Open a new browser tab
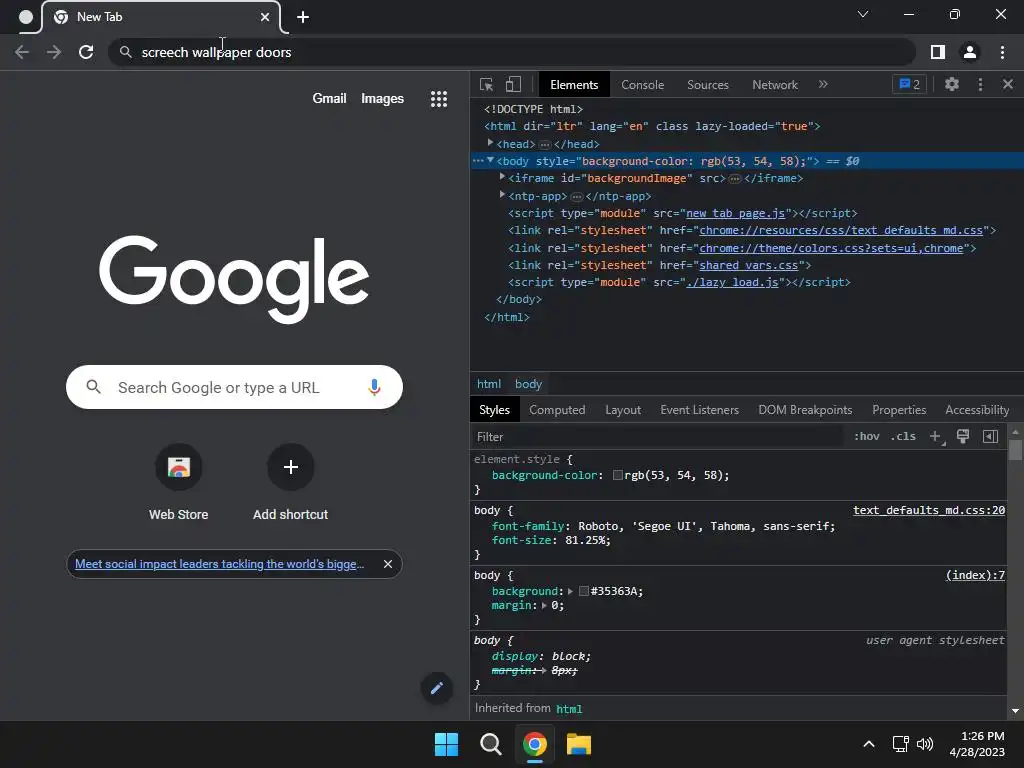1024x768 pixels. 303,17
